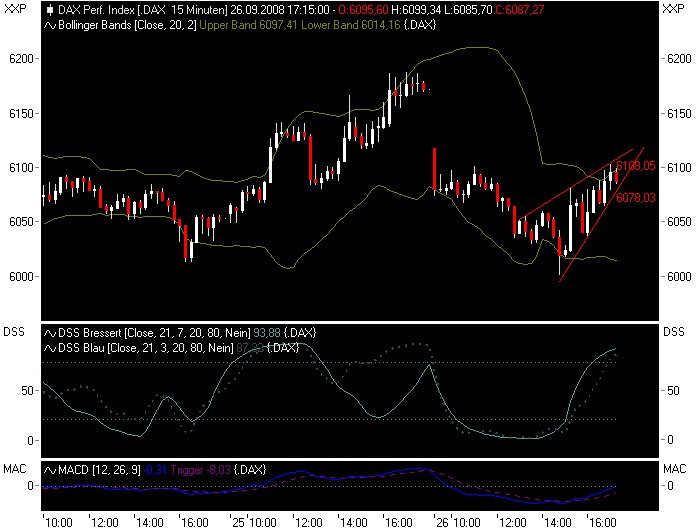
Task: Click the DSS Bressert [Close, 21, 7, 20, 80, Nein] label
Action: (x=154, y=333)
